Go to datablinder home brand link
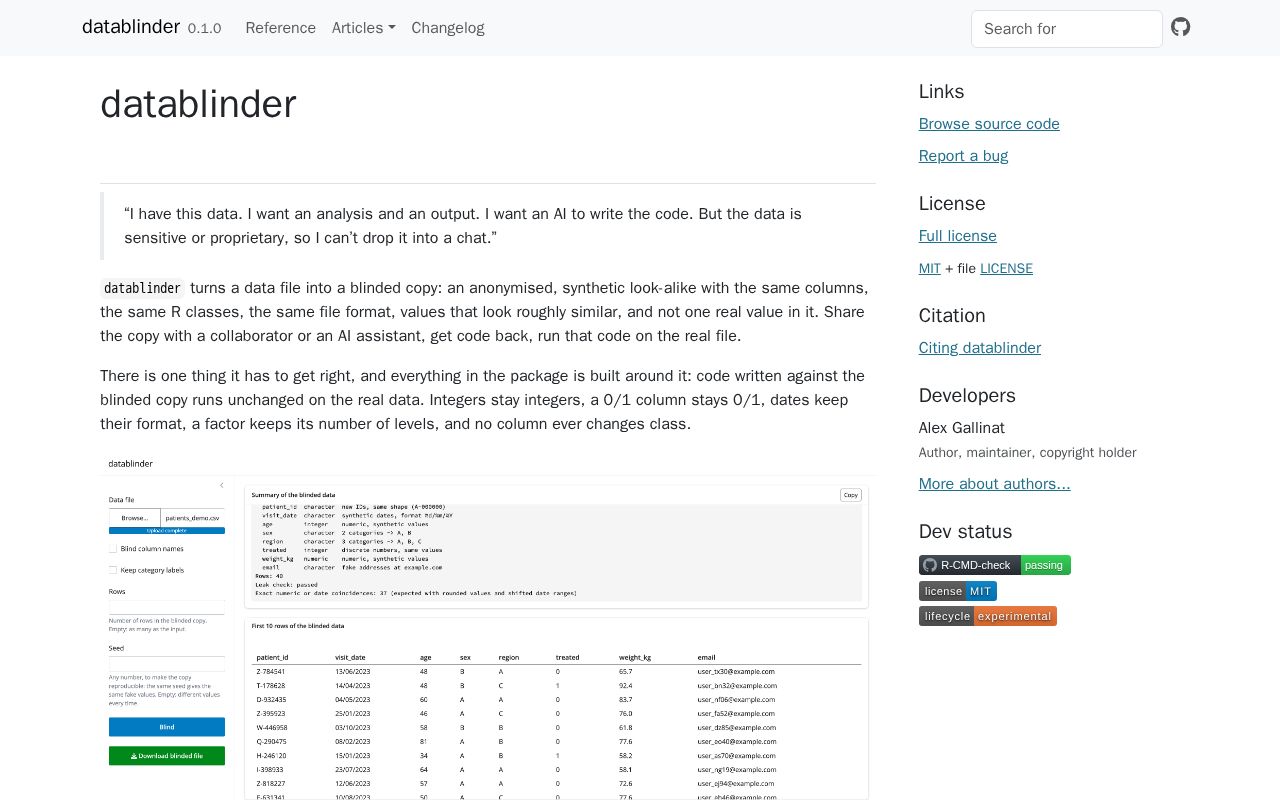1280x800 pixels. click(131, 27)
